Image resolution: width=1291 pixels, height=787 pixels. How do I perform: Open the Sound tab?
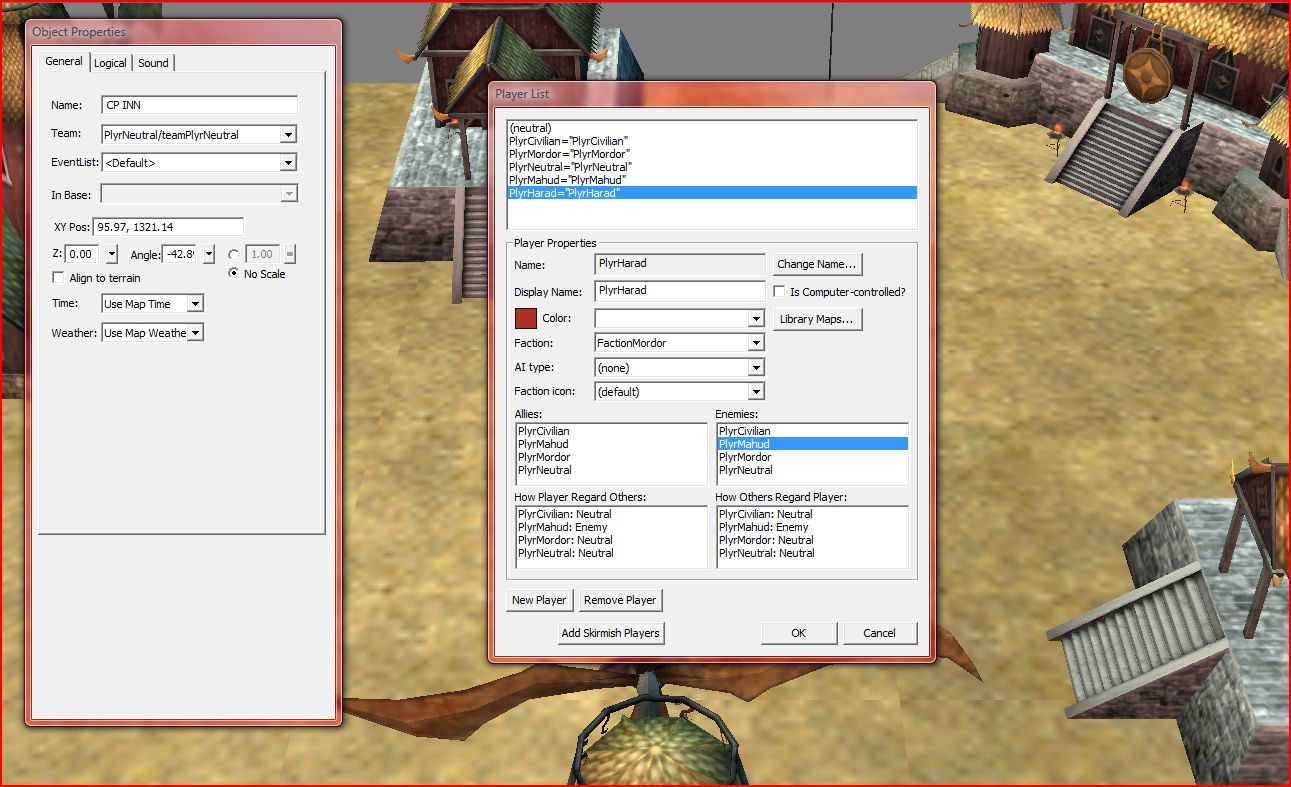[153, 63]
